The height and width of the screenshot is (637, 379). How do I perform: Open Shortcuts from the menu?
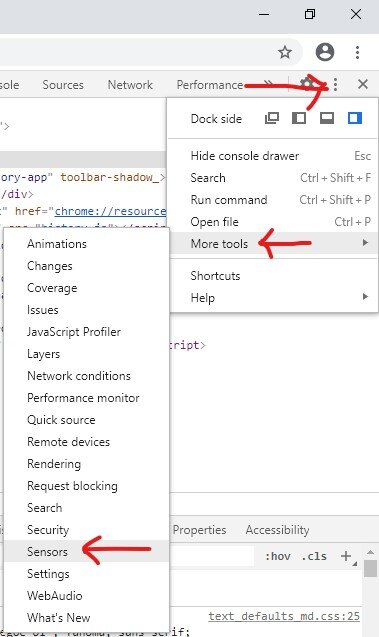click(273, 275)
